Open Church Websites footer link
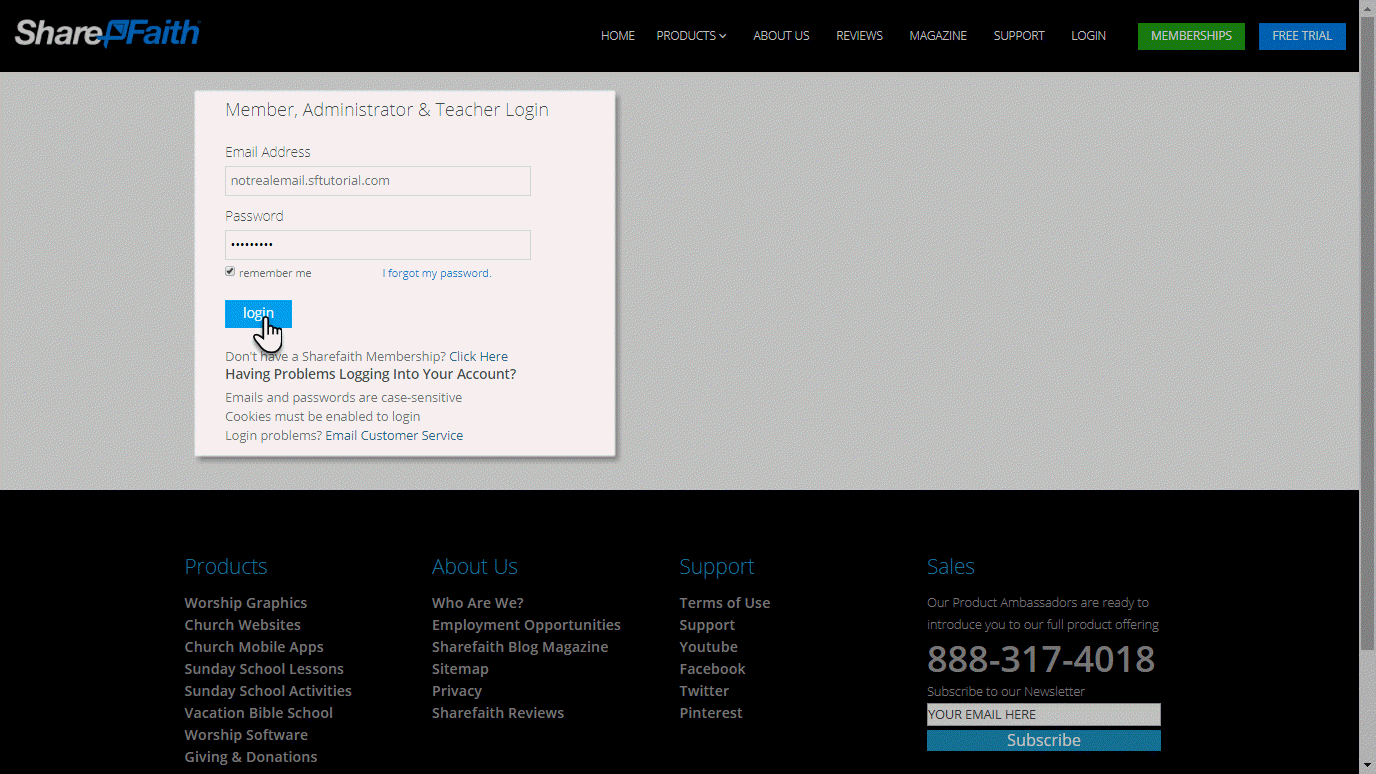Viewport: 1376px width, 774px height. click(x=242, y=625)
